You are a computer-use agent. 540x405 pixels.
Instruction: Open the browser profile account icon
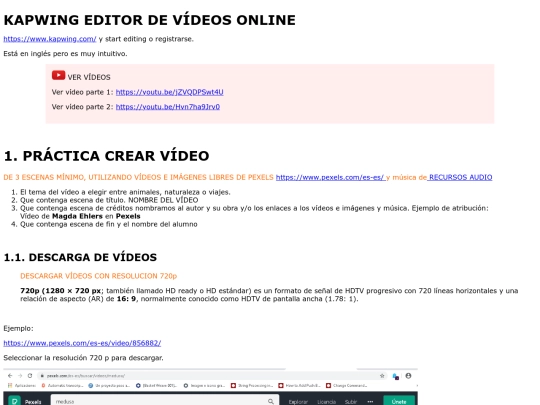tap(408, 376)
